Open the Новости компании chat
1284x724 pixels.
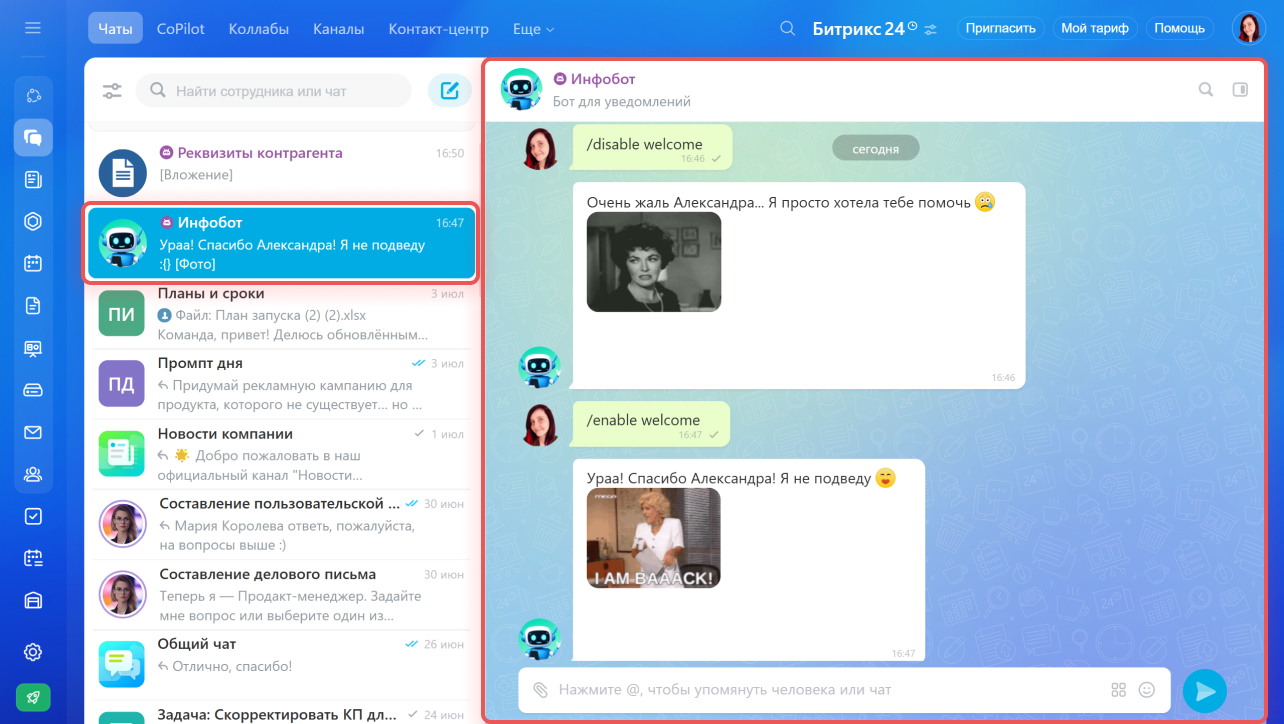[x=282, y=455]
